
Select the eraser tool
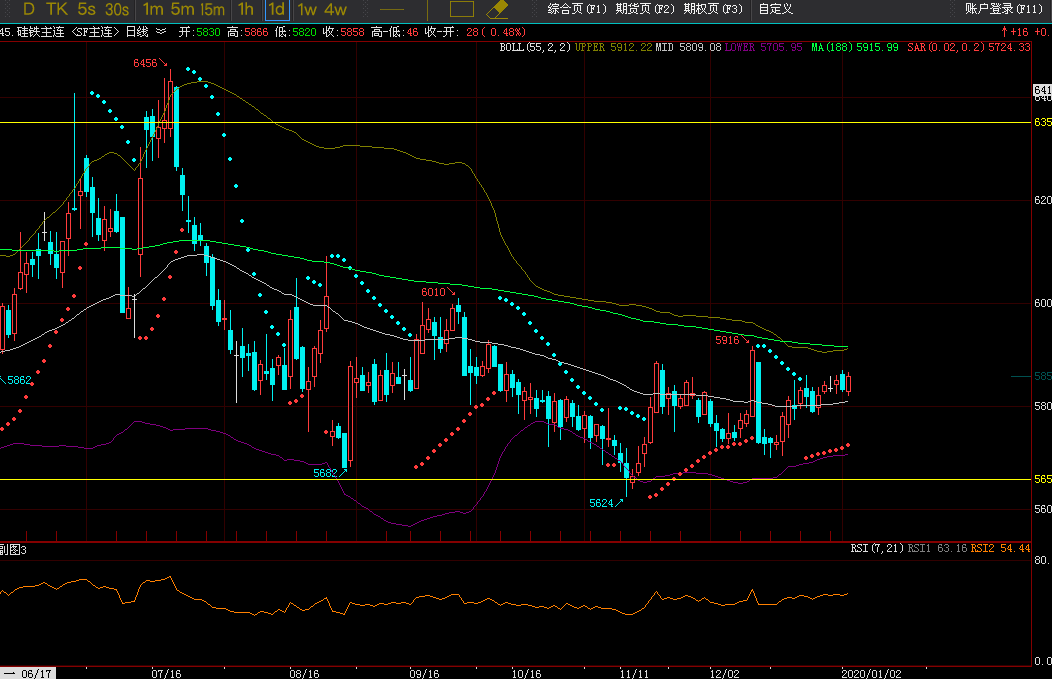(497, 9)
